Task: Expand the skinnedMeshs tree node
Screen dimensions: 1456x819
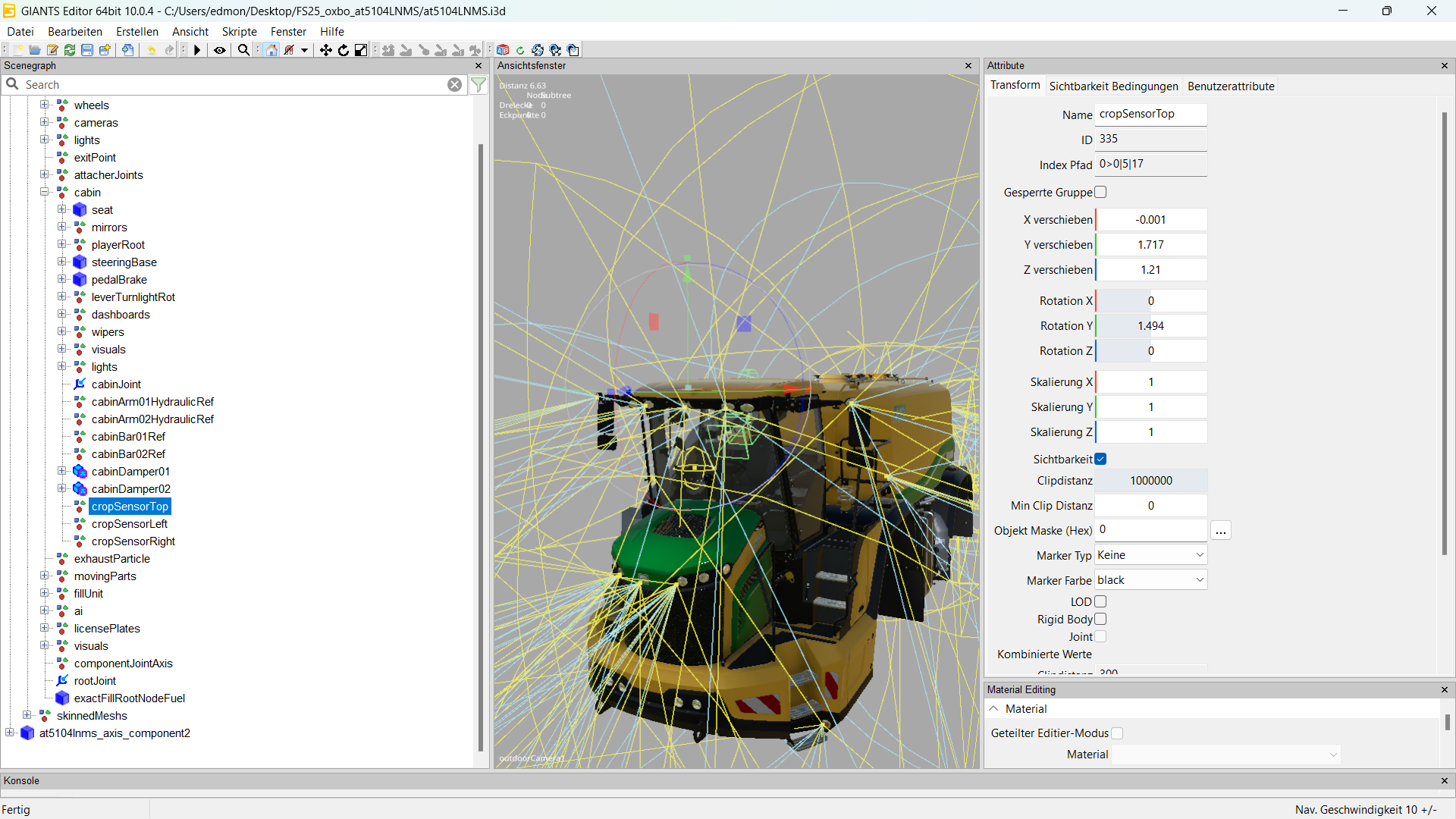Action: coord(27,716)
